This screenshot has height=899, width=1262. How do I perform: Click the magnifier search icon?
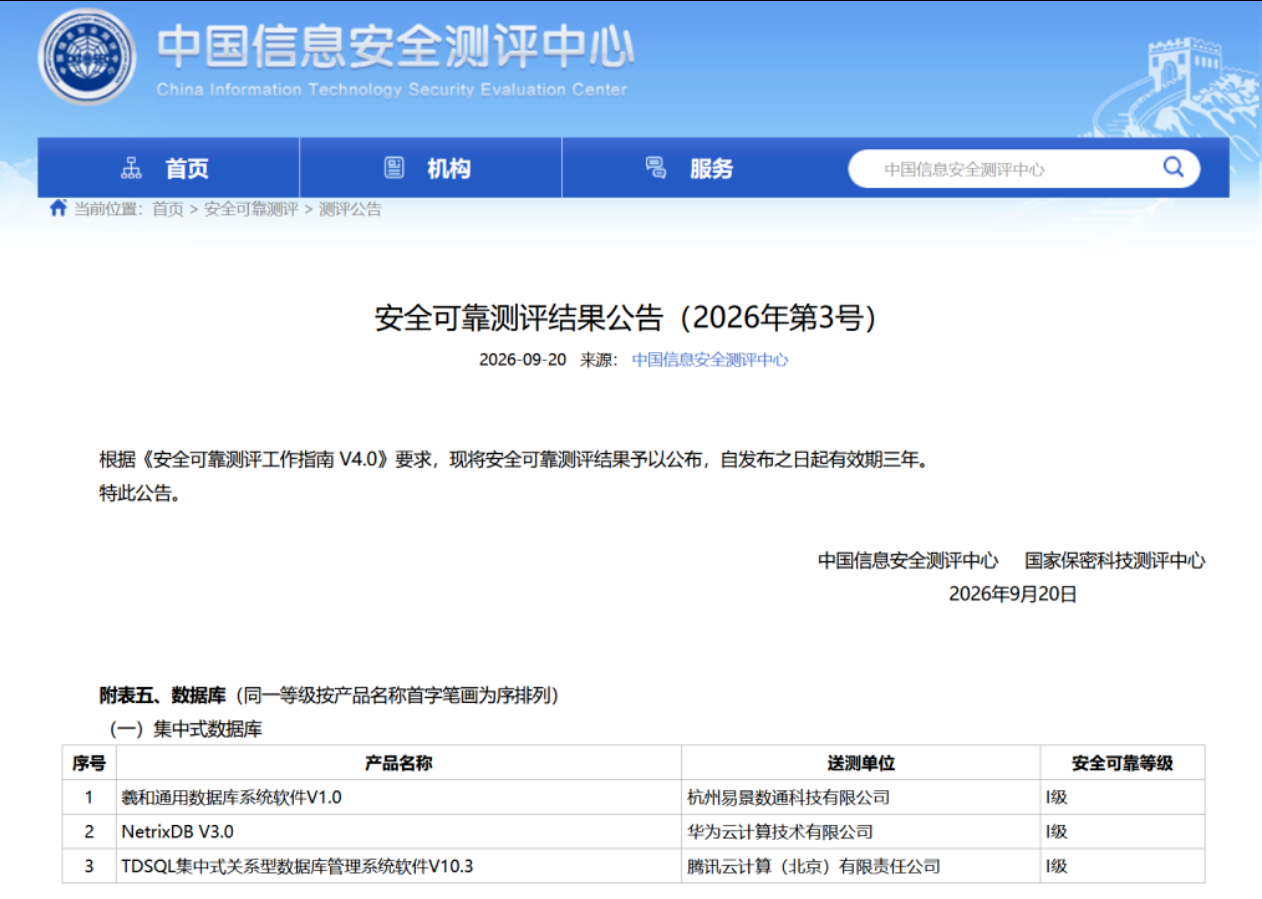click(1173, 167)
